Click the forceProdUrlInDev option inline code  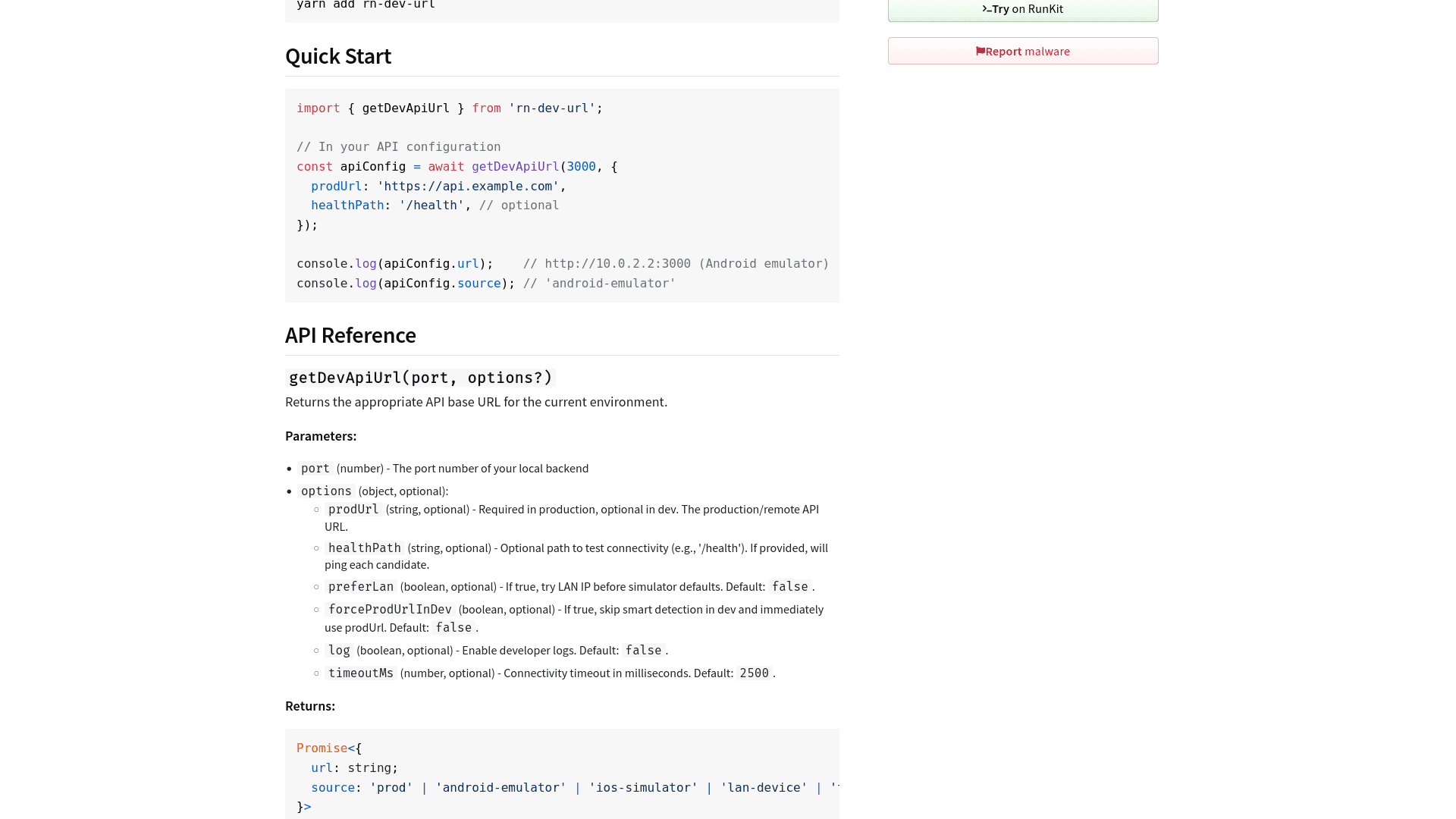tap(389, 609)
